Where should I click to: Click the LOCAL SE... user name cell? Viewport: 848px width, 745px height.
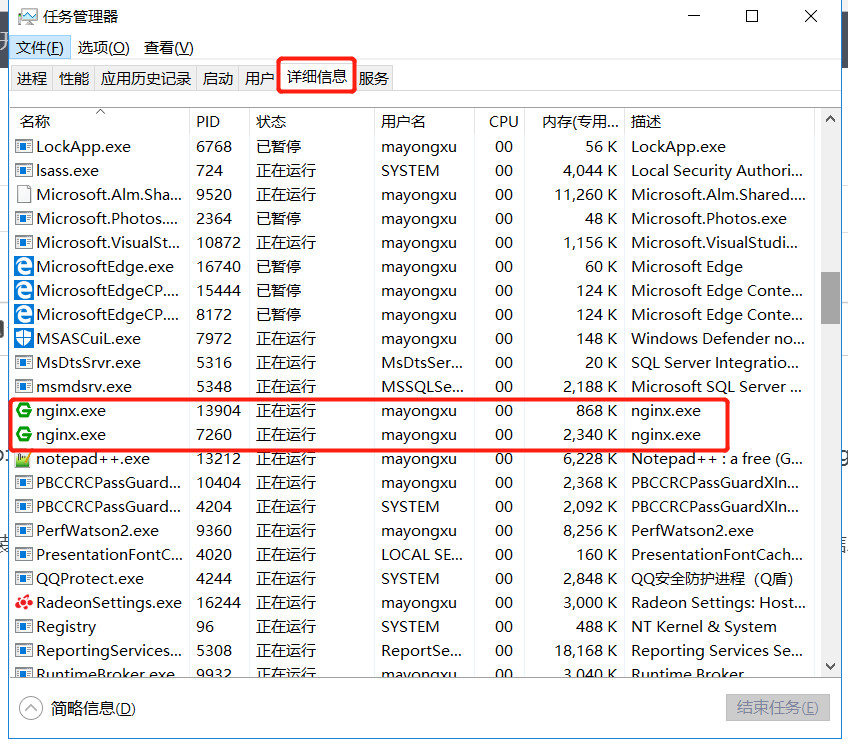pos(422,554)
